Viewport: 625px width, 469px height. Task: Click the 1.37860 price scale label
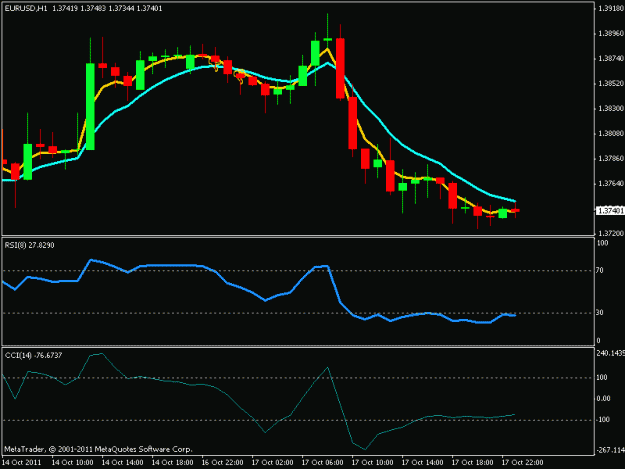[x=611, y=159]
